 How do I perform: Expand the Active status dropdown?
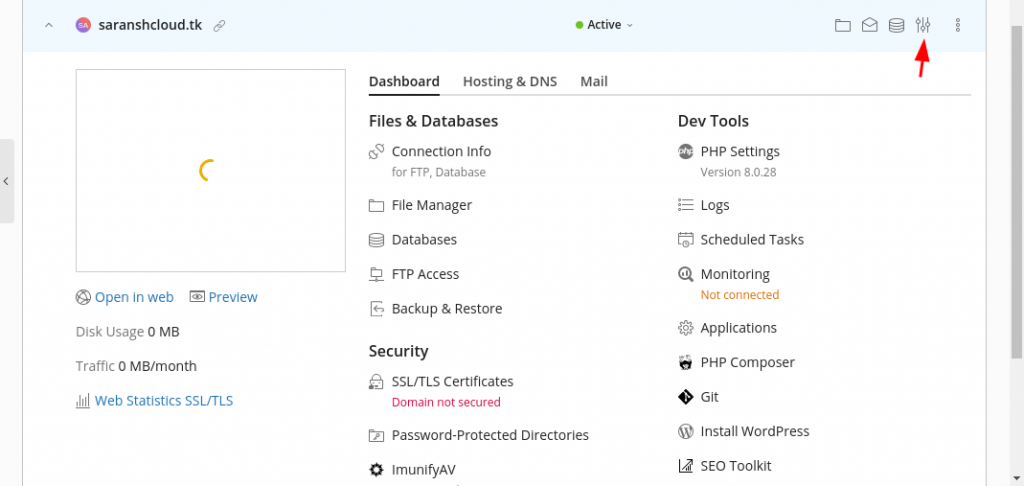coord(604,25)
